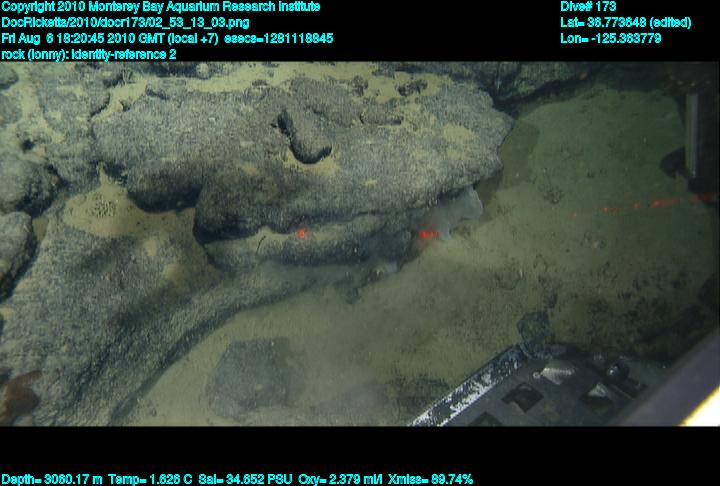Click the left red laser dot

tap(300, 233)
